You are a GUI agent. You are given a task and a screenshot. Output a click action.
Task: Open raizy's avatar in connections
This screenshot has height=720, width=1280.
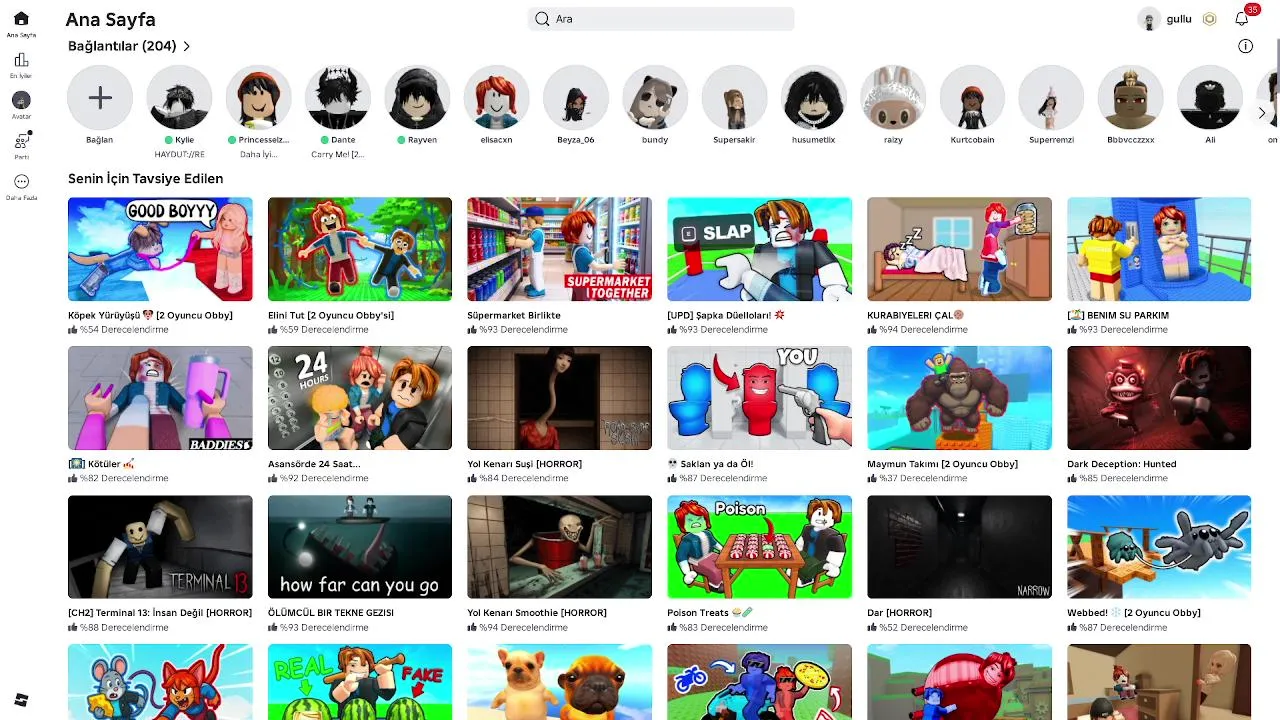[893, 98]
